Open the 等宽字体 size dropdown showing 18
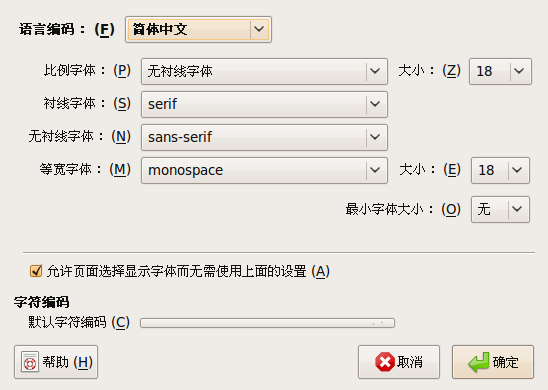 tap(500, 170)
